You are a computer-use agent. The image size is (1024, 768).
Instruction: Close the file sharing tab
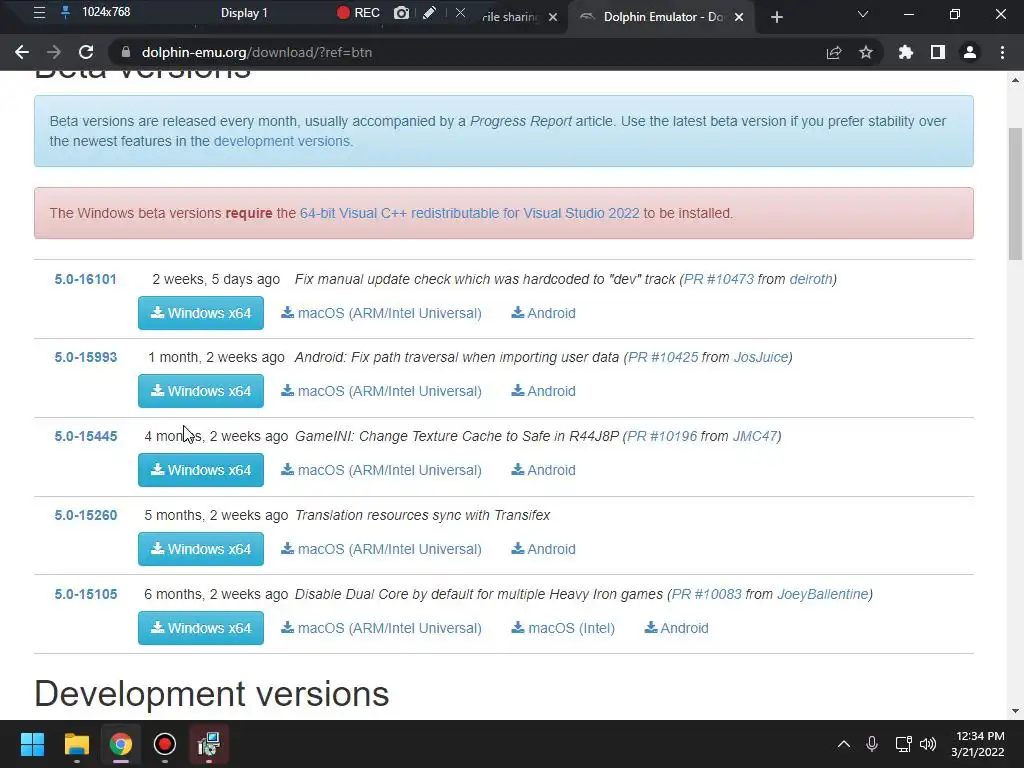[x=553, y=17]
